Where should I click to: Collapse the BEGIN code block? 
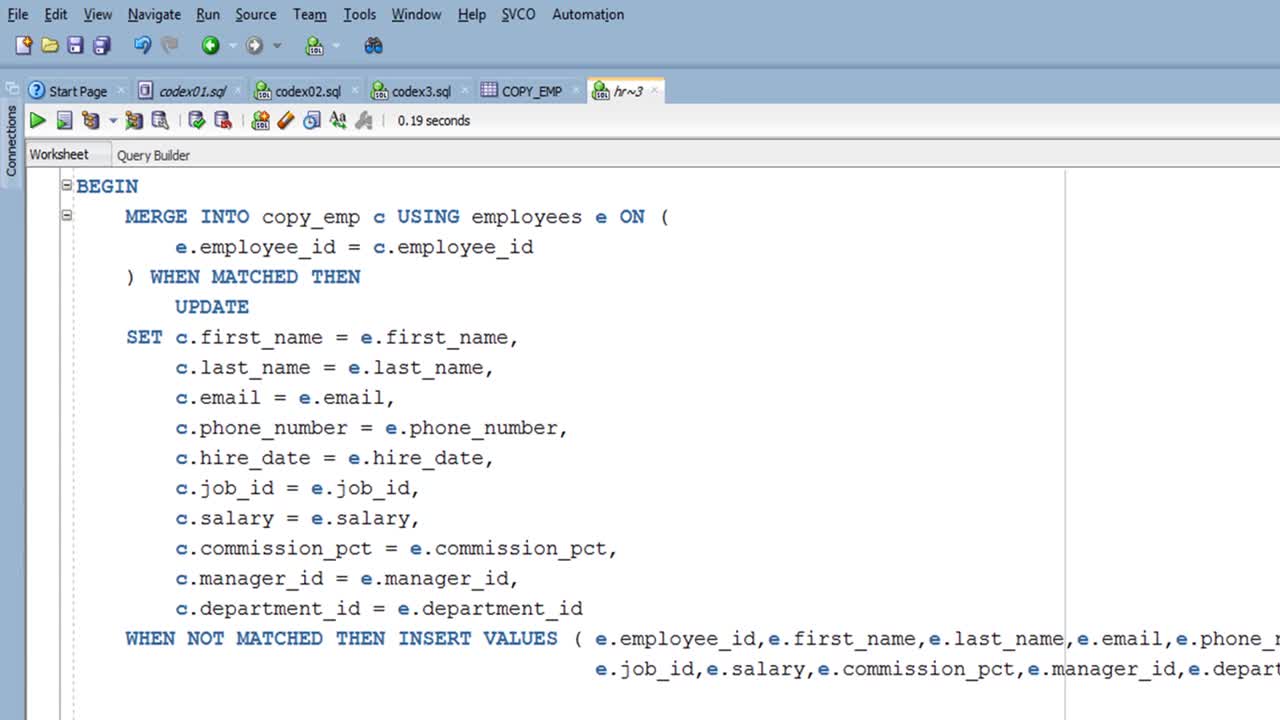click(x=67, y=185)
